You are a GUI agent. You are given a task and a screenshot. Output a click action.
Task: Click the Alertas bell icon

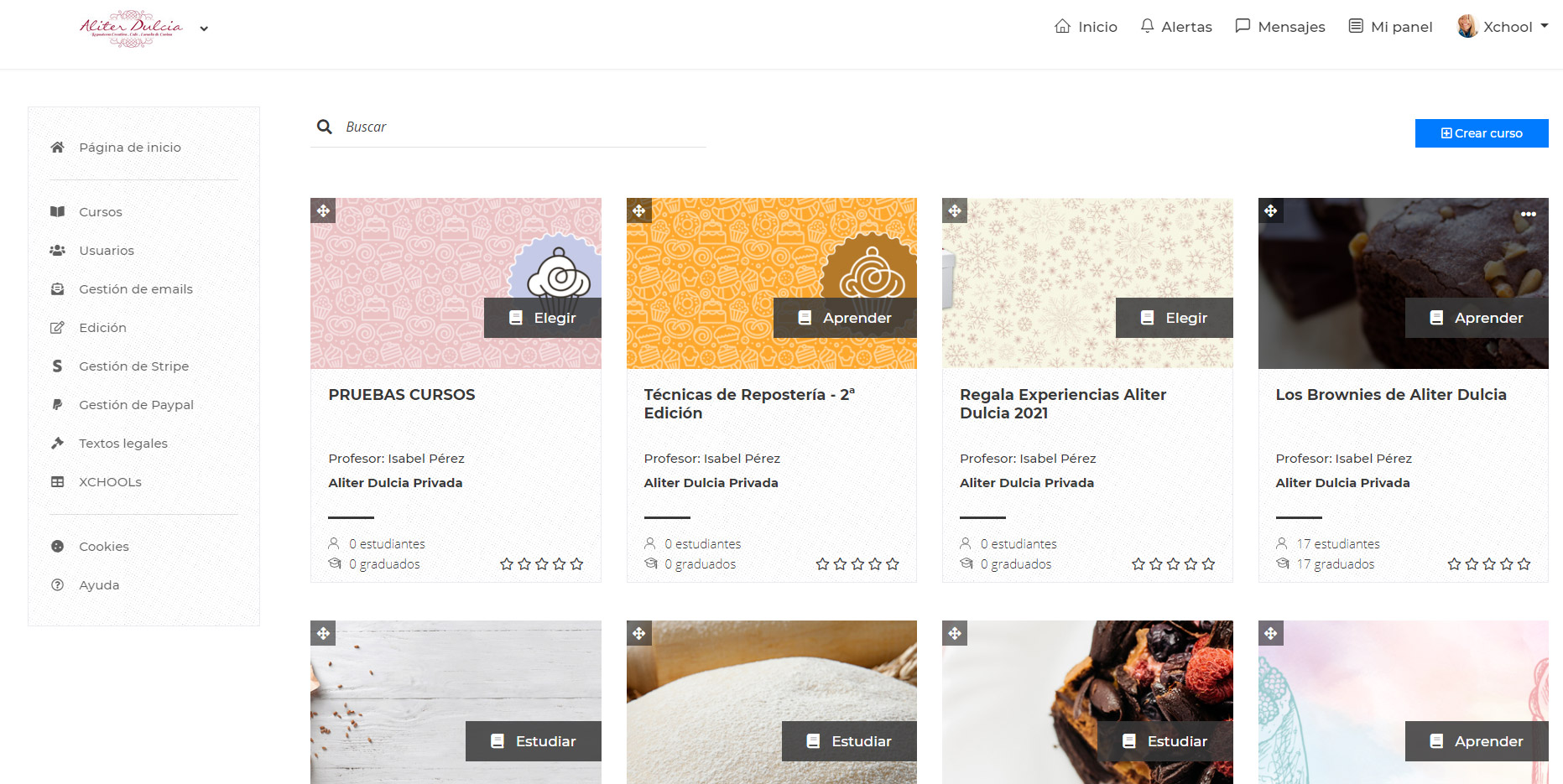(1147, 26)
